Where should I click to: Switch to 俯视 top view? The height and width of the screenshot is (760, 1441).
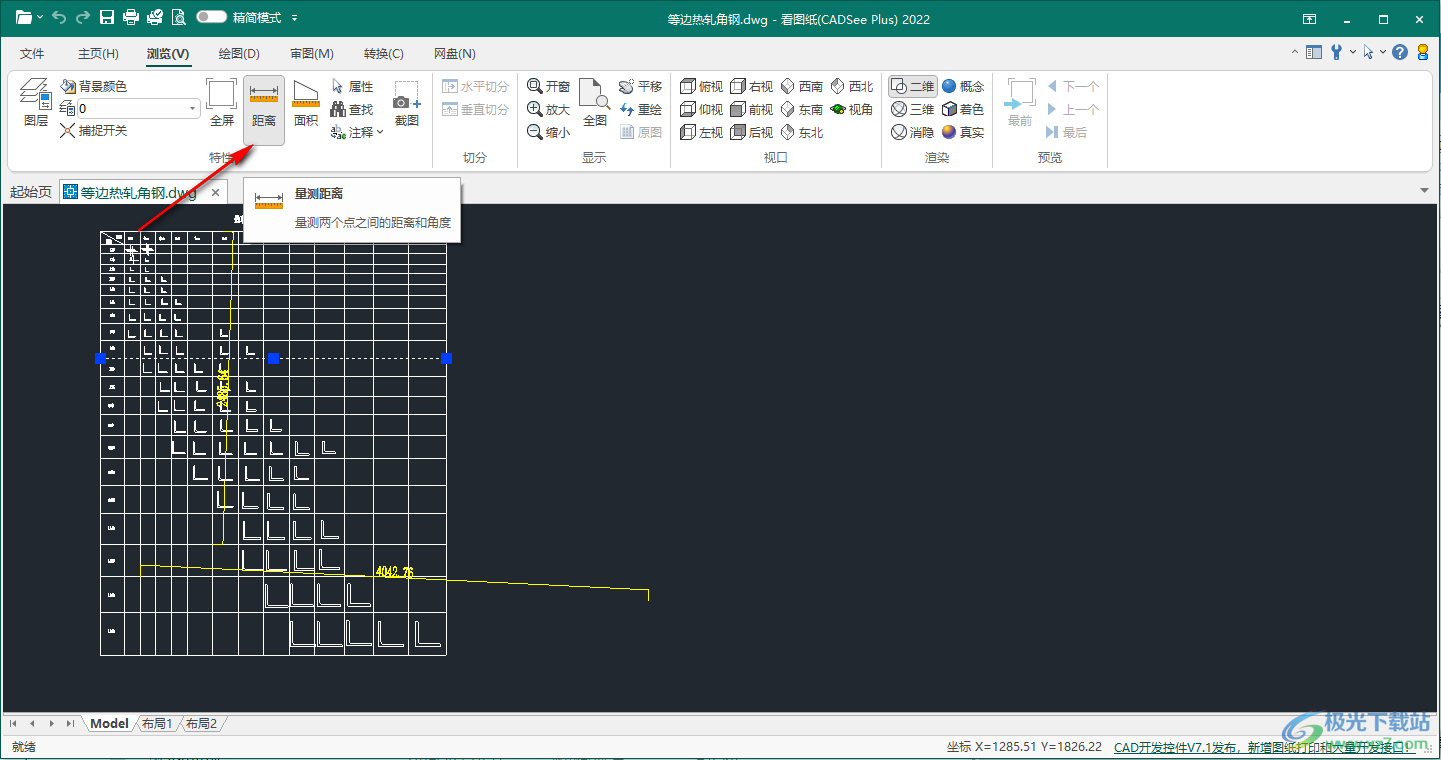[701, 87]
